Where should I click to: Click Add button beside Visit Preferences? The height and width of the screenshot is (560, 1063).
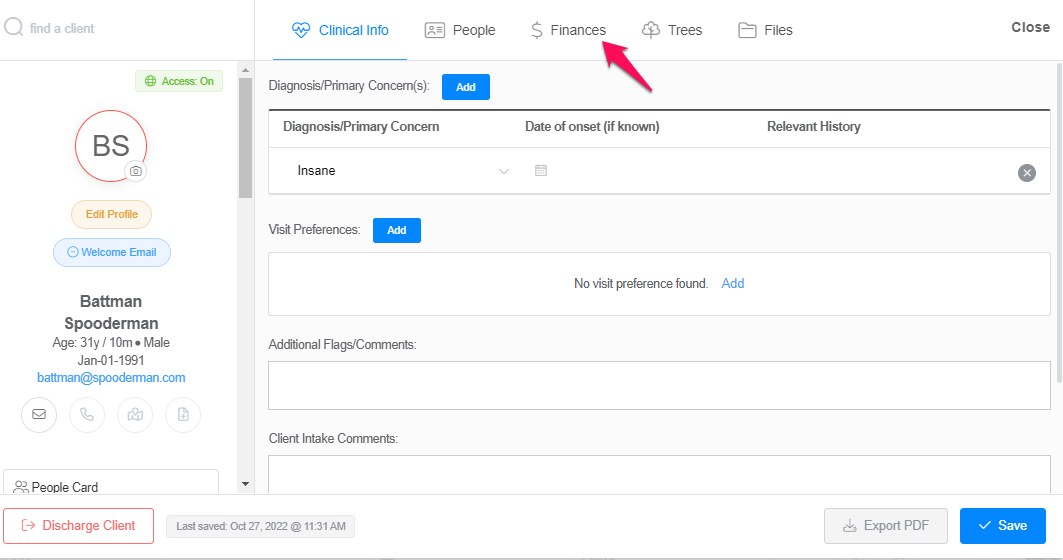tap(397, 231)
